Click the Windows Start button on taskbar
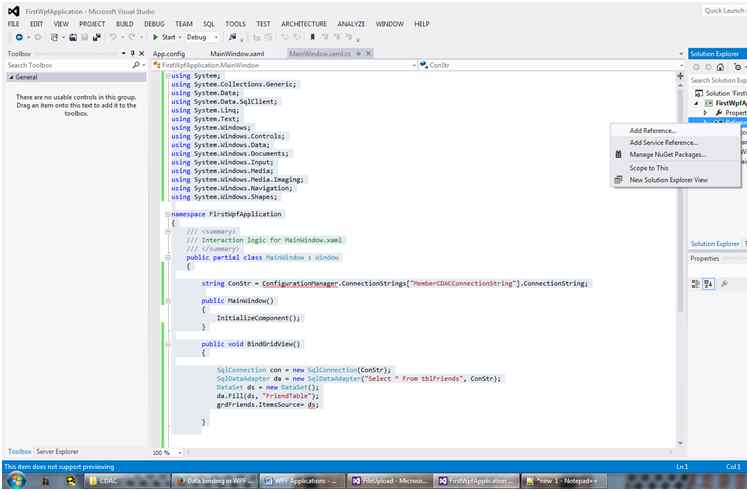 15,480
